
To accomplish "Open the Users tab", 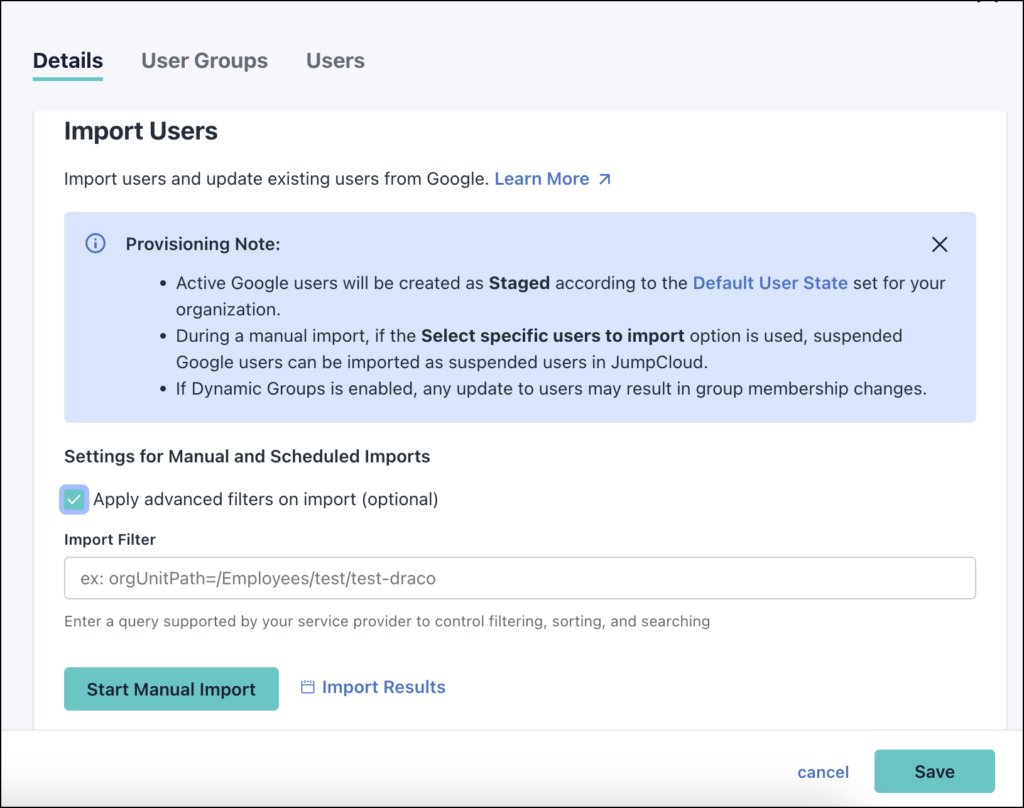I will [x=335, y=61].
